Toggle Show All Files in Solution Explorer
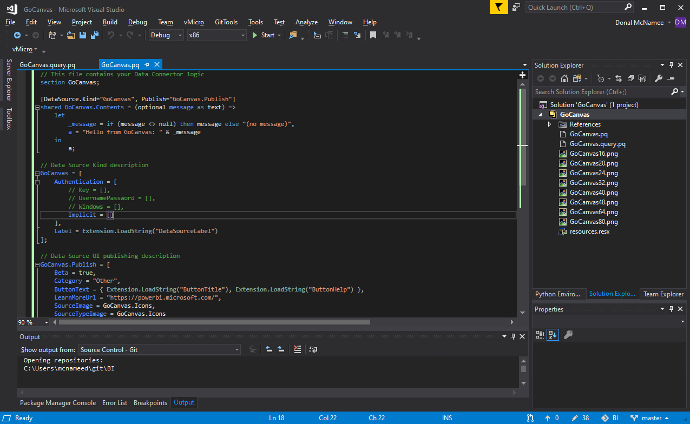 [x=642, y=79]
